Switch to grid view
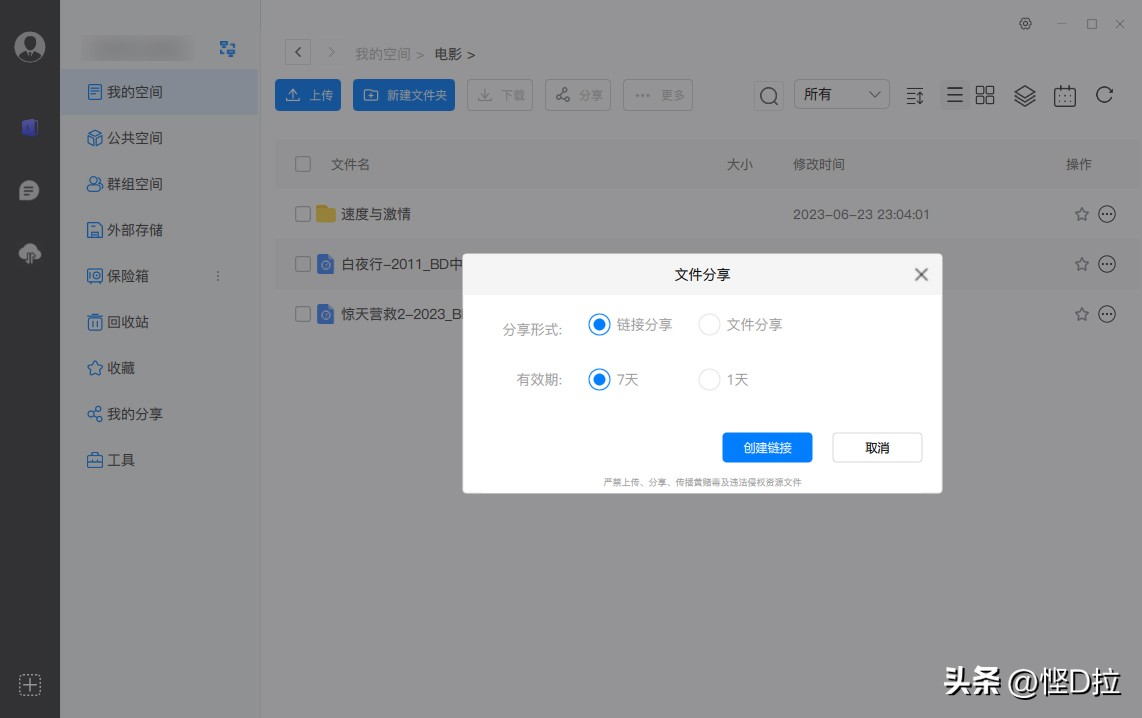Image resolution: width=1142 pixels, height=718 pixels. 984,94
